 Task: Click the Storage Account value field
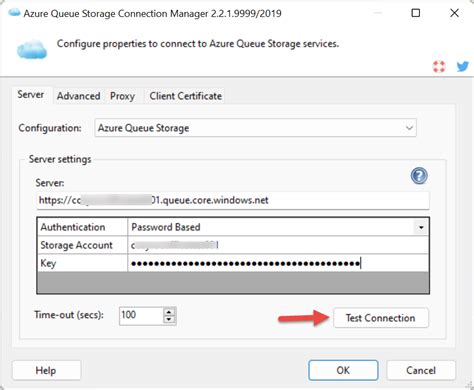point(278,245)
